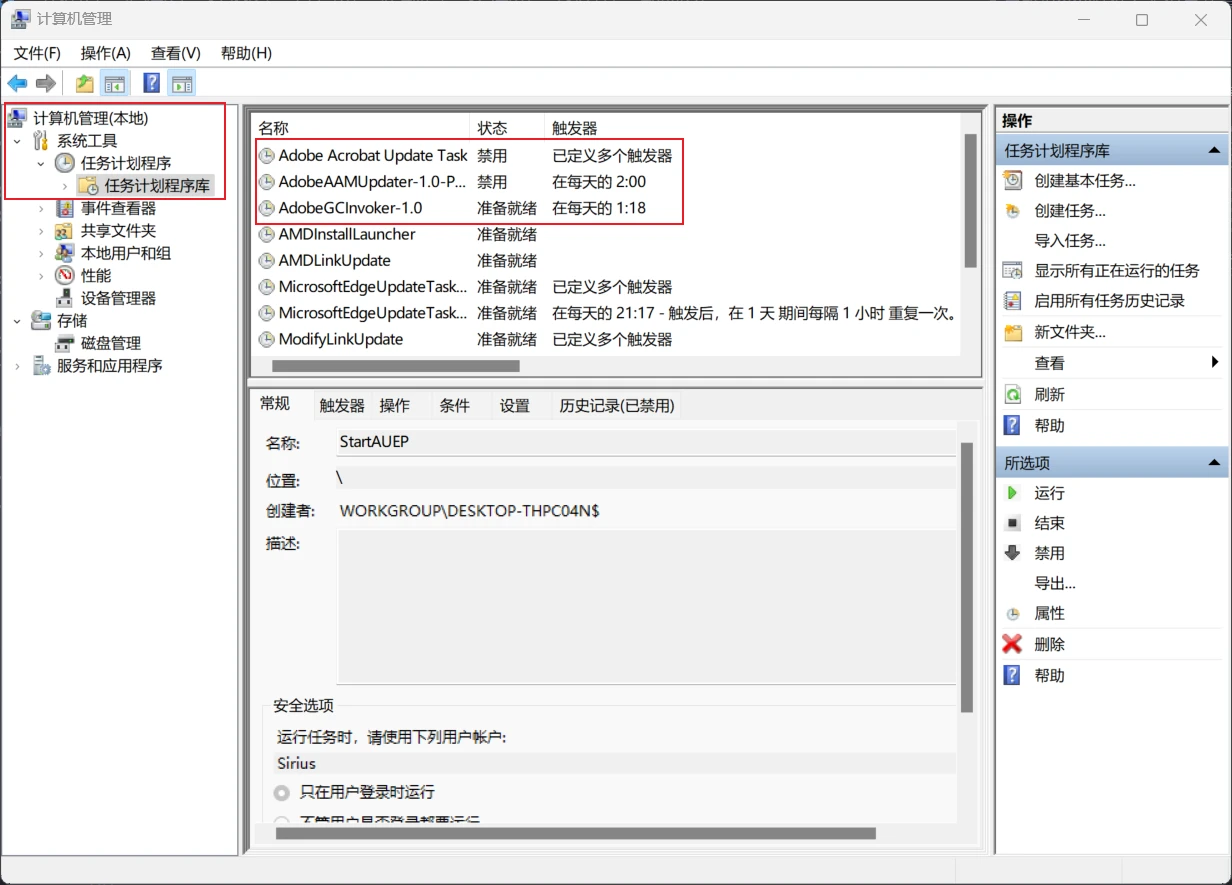This screenshot has height=885, width=1232.
Task: Click the Refresh (刷新) icon
Action: pyautogui.click(x=1013, y=394)
